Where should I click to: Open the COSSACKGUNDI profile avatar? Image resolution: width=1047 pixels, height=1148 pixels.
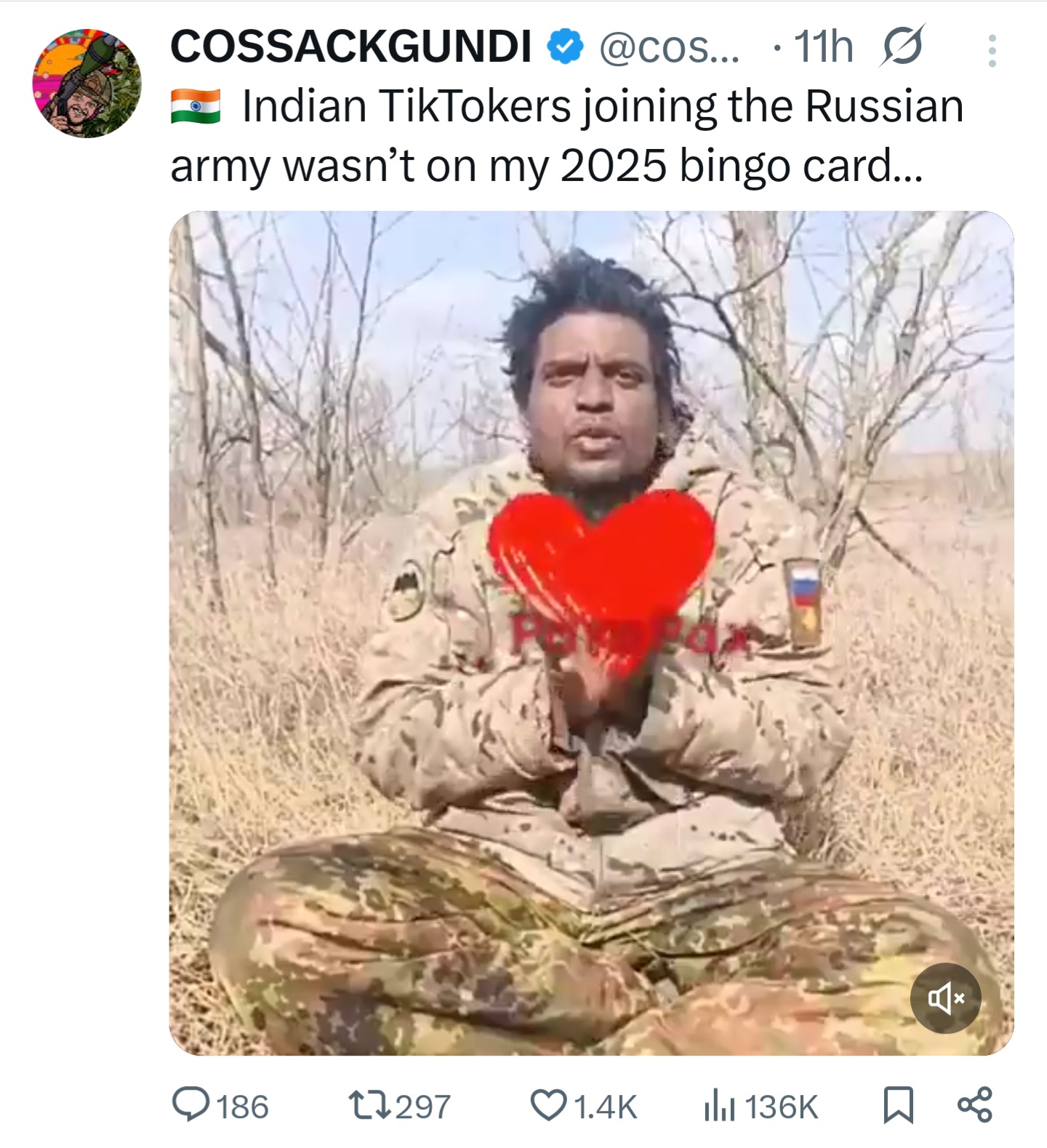(87, 83)
